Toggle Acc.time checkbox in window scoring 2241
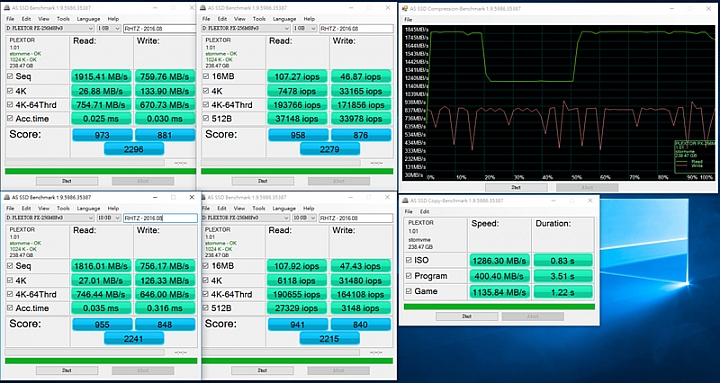The width and height of the screenshot is (720, 383). pos(10,308)
